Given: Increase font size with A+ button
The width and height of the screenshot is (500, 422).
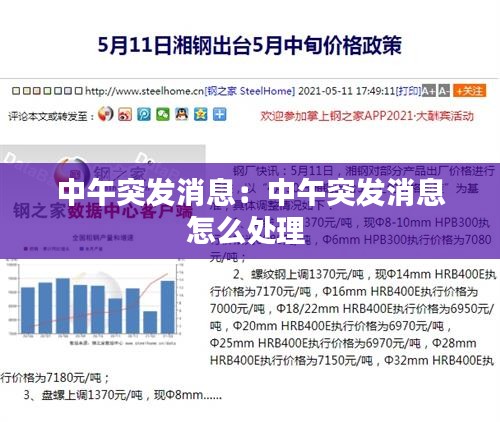Looking at the screenshot, I should tap(429, 90).
